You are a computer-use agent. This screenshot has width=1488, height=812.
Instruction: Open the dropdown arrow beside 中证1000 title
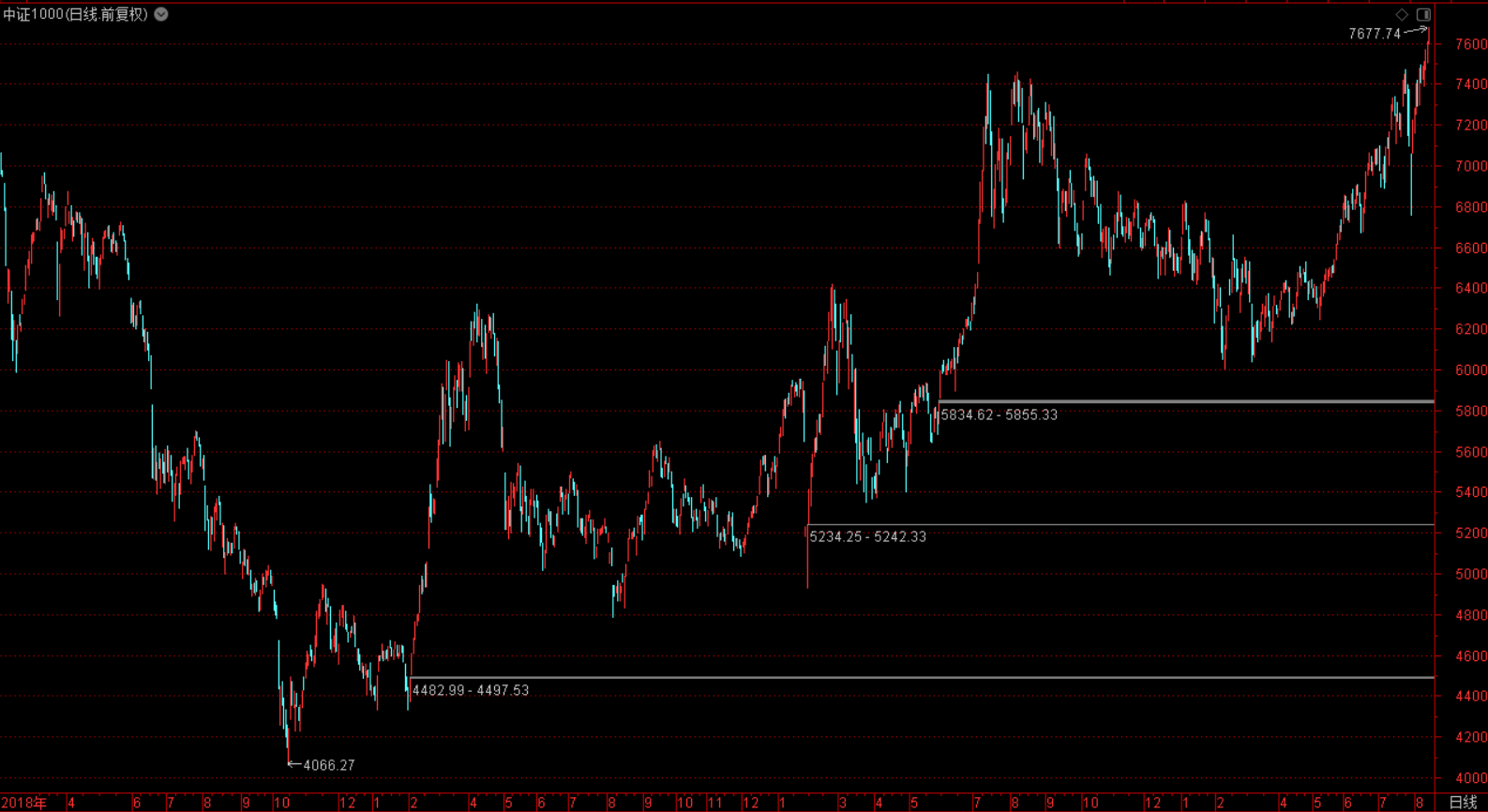point(161,14)
